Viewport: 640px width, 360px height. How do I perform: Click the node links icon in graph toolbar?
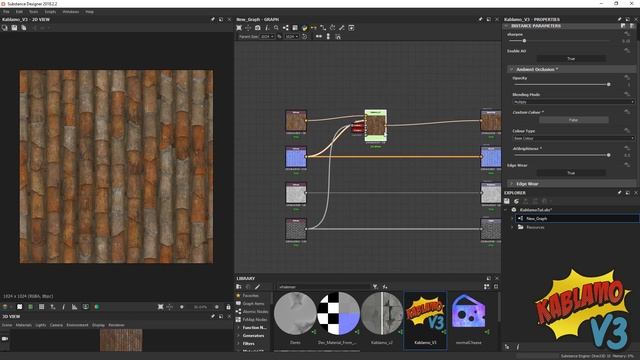click(286, 28)
